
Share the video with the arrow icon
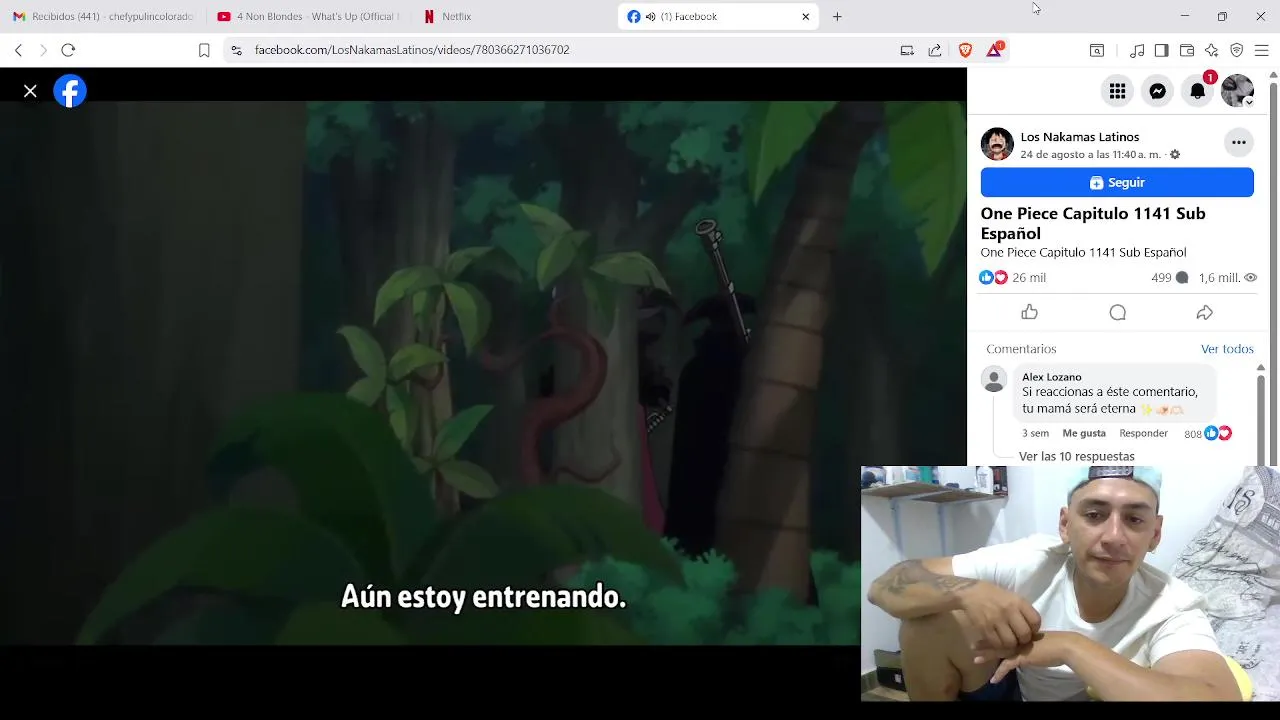1204,312
